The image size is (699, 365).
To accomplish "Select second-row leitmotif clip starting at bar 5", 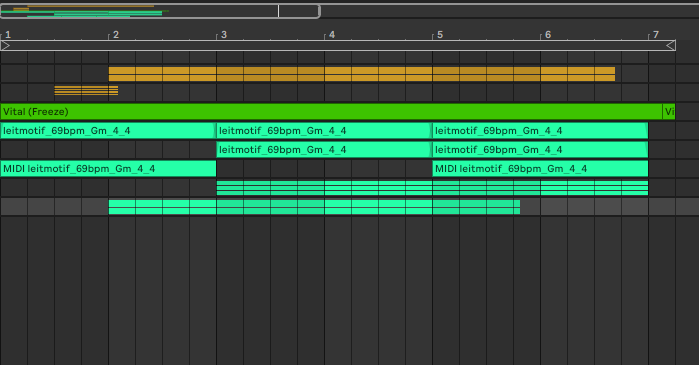I will pyautogui.click(x=540, y=150).
